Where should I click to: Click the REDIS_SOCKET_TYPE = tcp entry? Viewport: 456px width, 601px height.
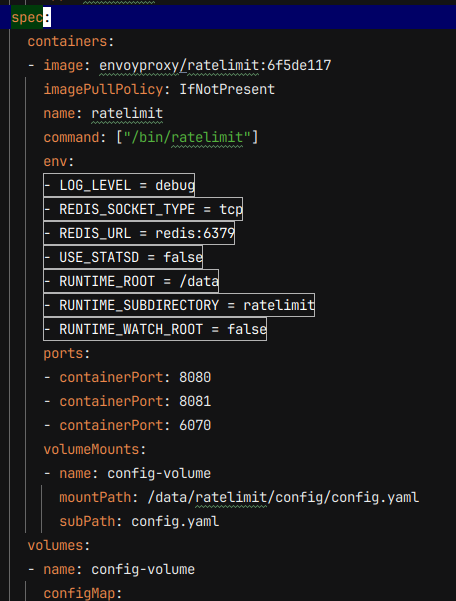143,209
